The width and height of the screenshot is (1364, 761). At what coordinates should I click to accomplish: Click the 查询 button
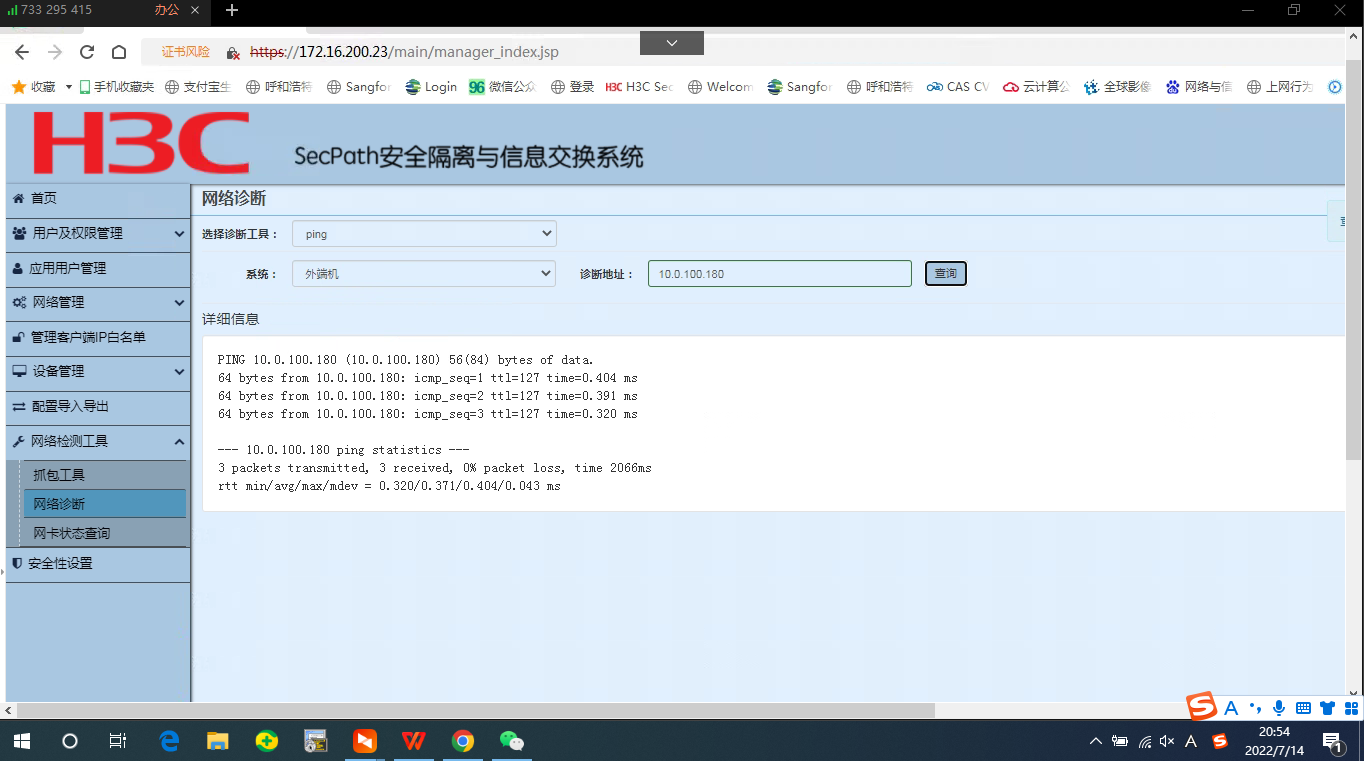point(945,273)
